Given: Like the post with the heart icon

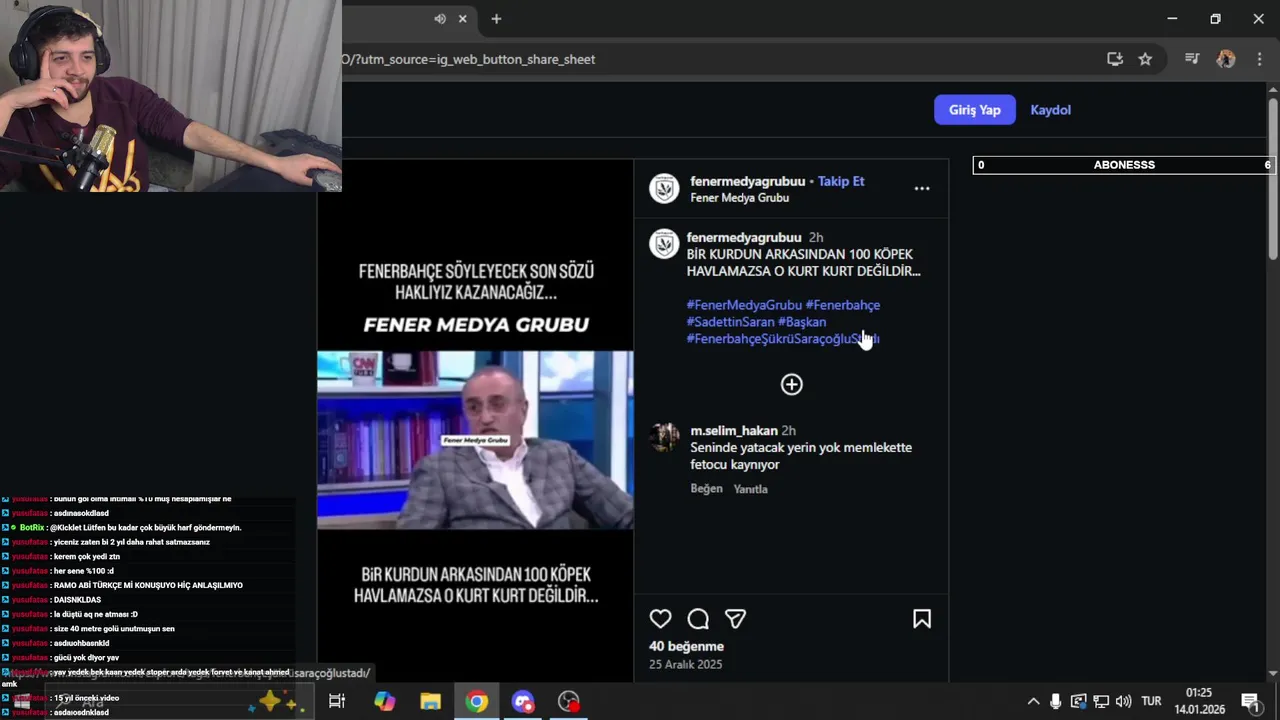Looking at the screenshot, I should [x=661, y=619].
